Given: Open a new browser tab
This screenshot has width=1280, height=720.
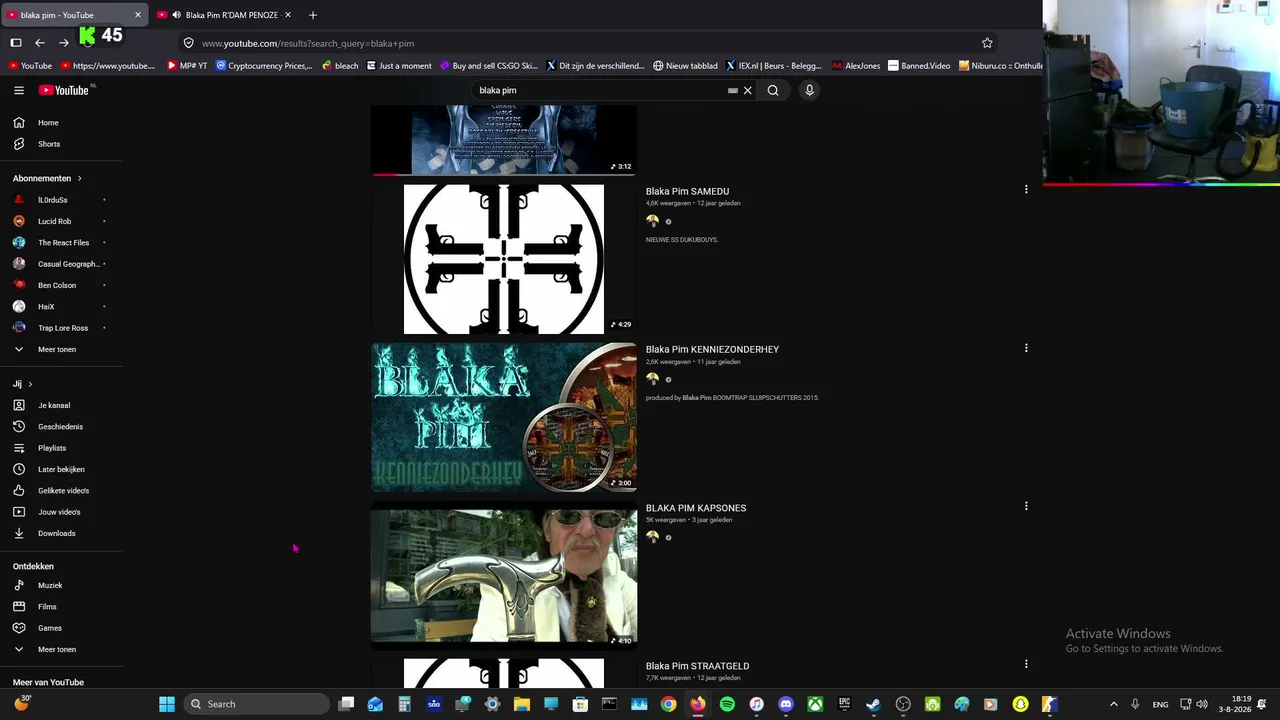Looking at the screenshot, I should point(313,15).
